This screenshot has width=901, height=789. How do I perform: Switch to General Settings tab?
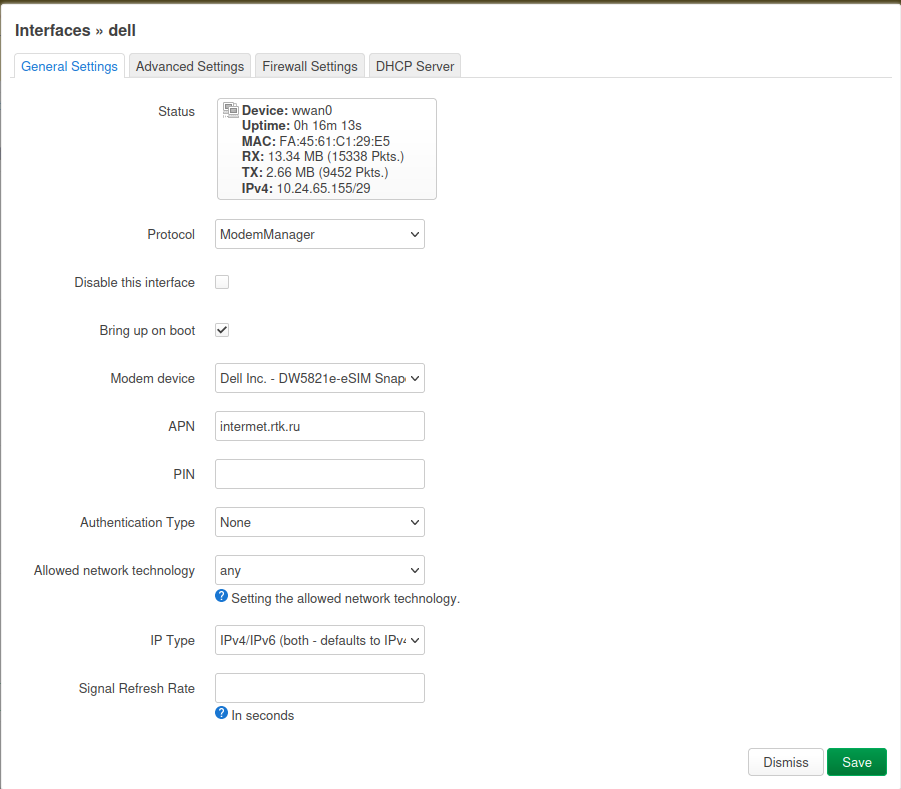coord(69,66)
